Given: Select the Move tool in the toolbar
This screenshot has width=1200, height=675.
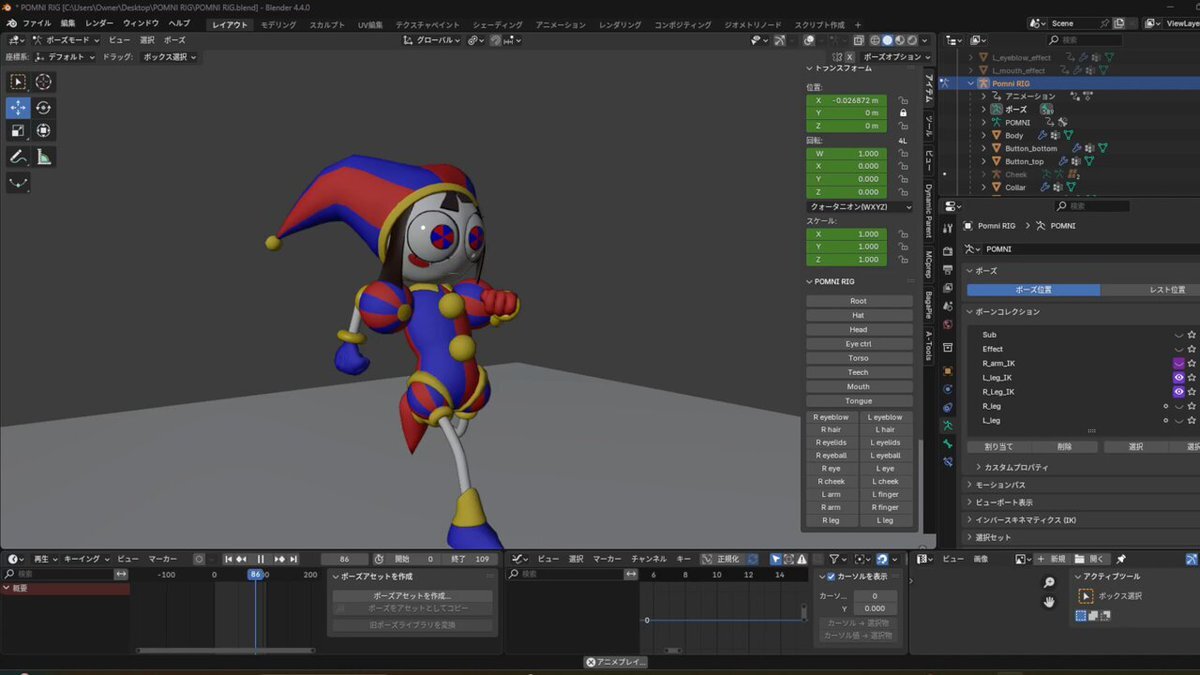Looking at the screenshot, I should [18, 108].
